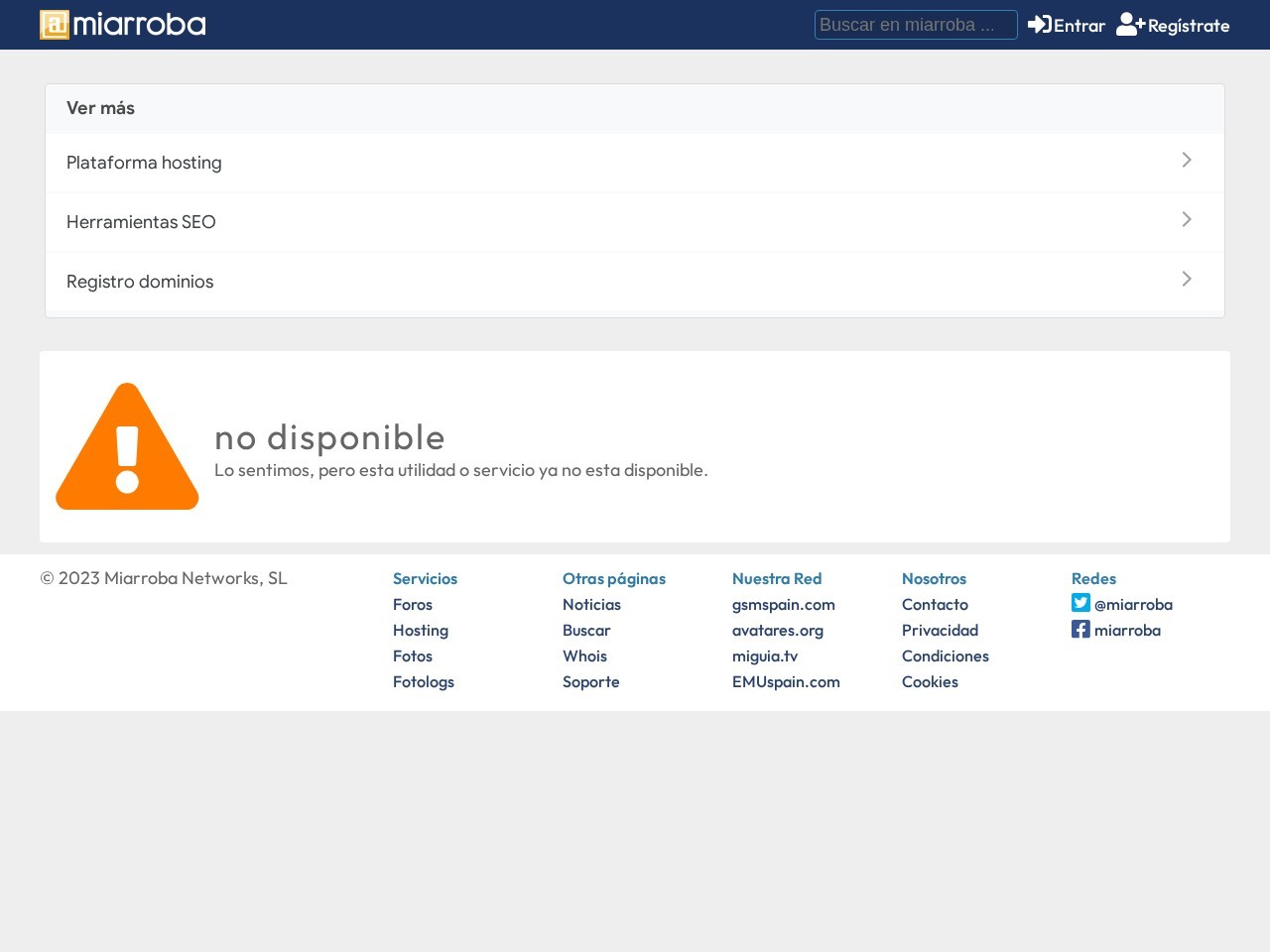Visit EMUspain.com from the footer
1270x952 pixels.
pos(786,681)
